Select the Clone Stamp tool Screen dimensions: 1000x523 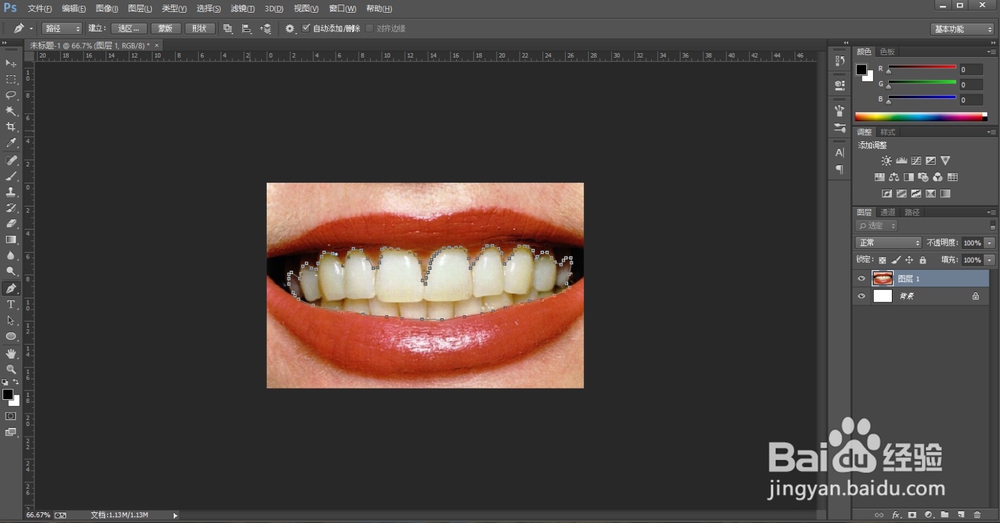(11, 192)
